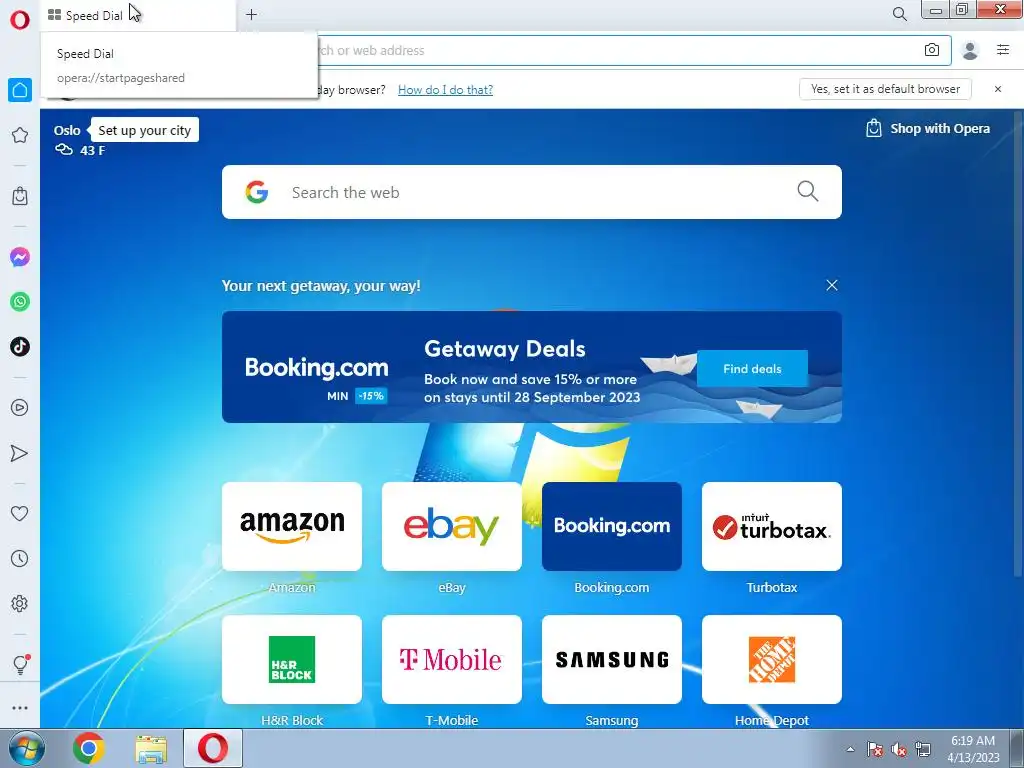Dismiss the default browser prompt bar
Viewport: 1024px width, 768px height.
(x=998, y=89)
